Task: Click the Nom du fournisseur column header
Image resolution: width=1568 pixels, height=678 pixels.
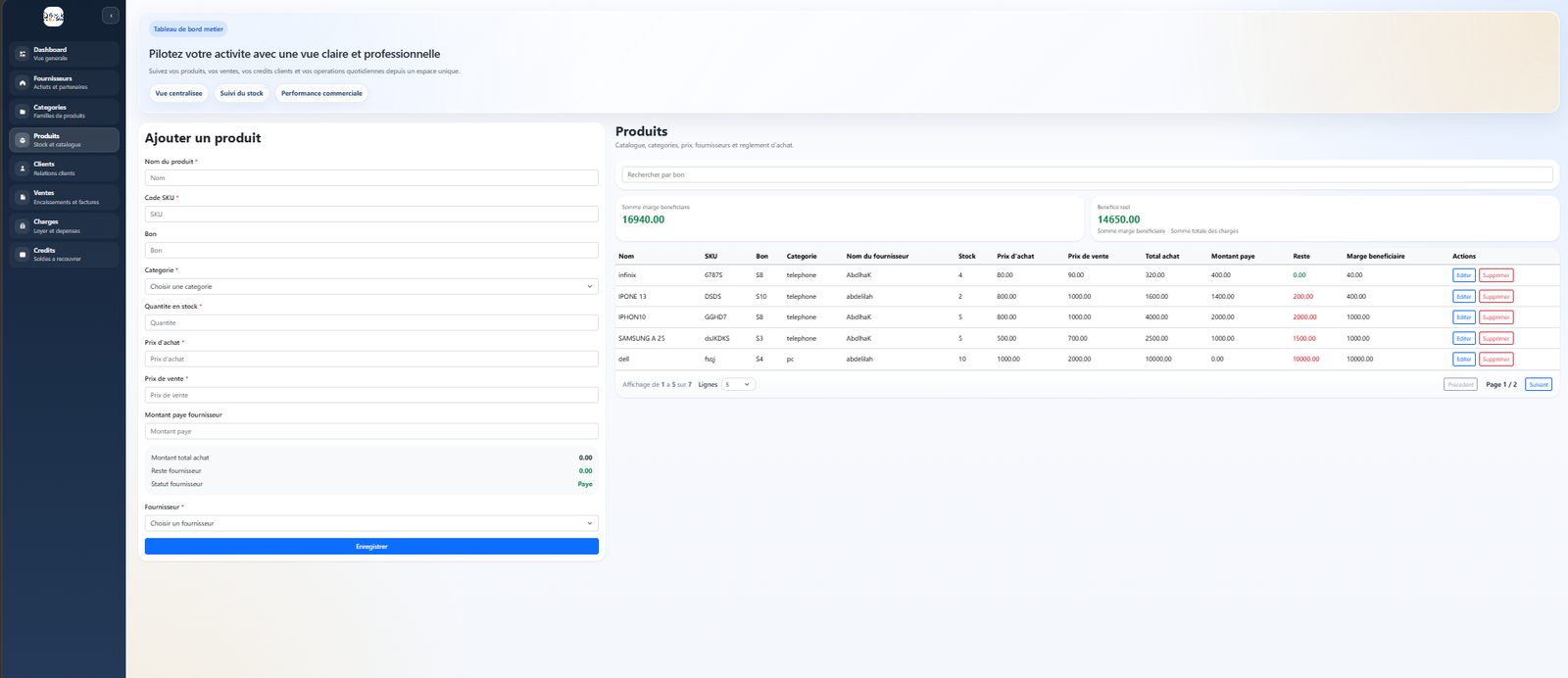Action: pos(877,257)
